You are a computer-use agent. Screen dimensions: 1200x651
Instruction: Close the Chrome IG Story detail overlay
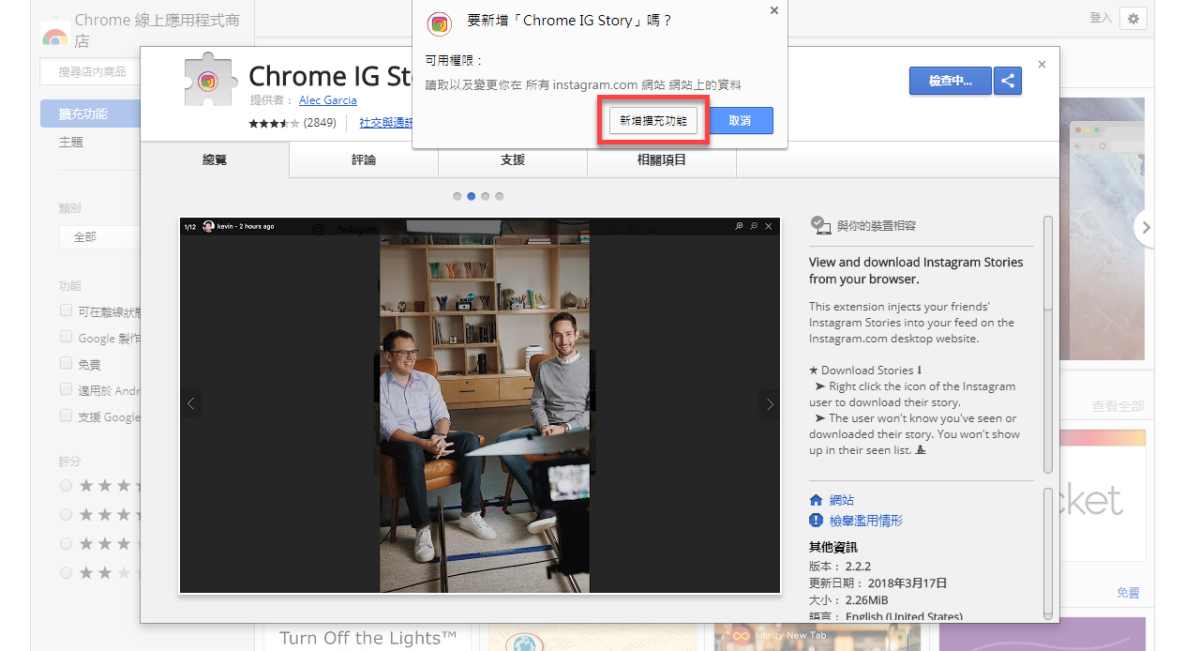click(x=1042, y=64)
